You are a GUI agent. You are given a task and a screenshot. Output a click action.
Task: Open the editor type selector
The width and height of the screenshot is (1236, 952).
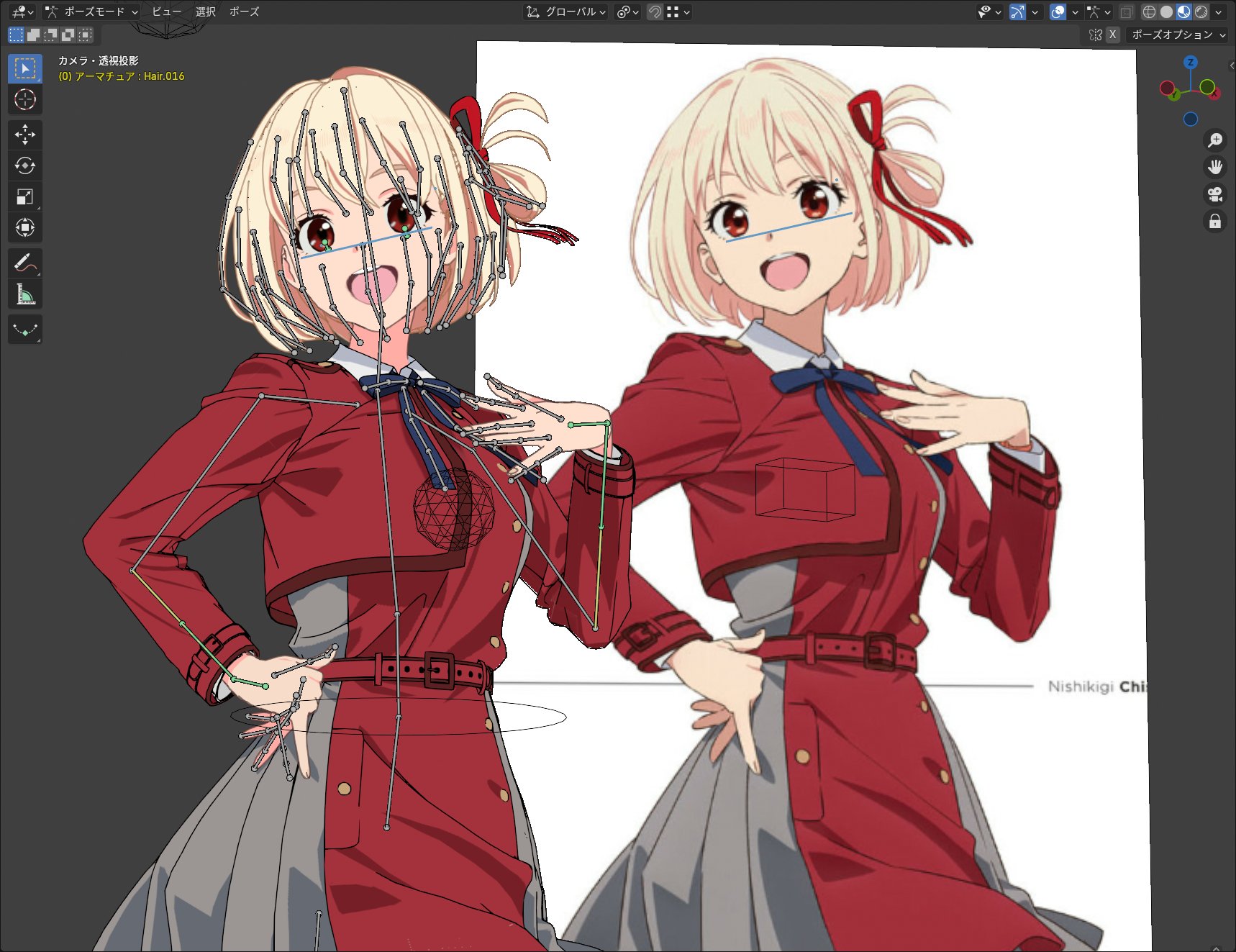click(22, 12)
